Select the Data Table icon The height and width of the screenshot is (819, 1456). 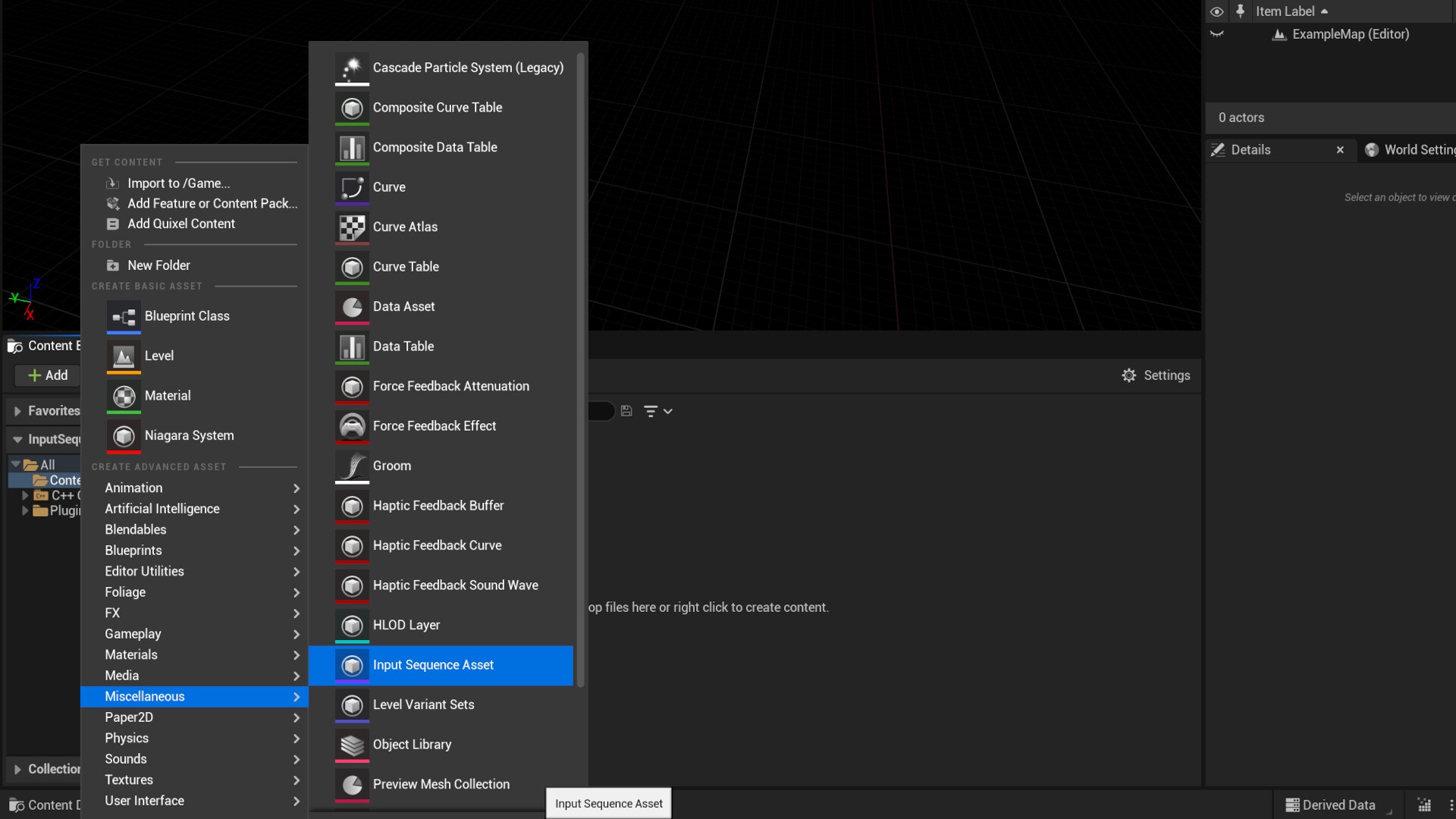pos(351,347)
